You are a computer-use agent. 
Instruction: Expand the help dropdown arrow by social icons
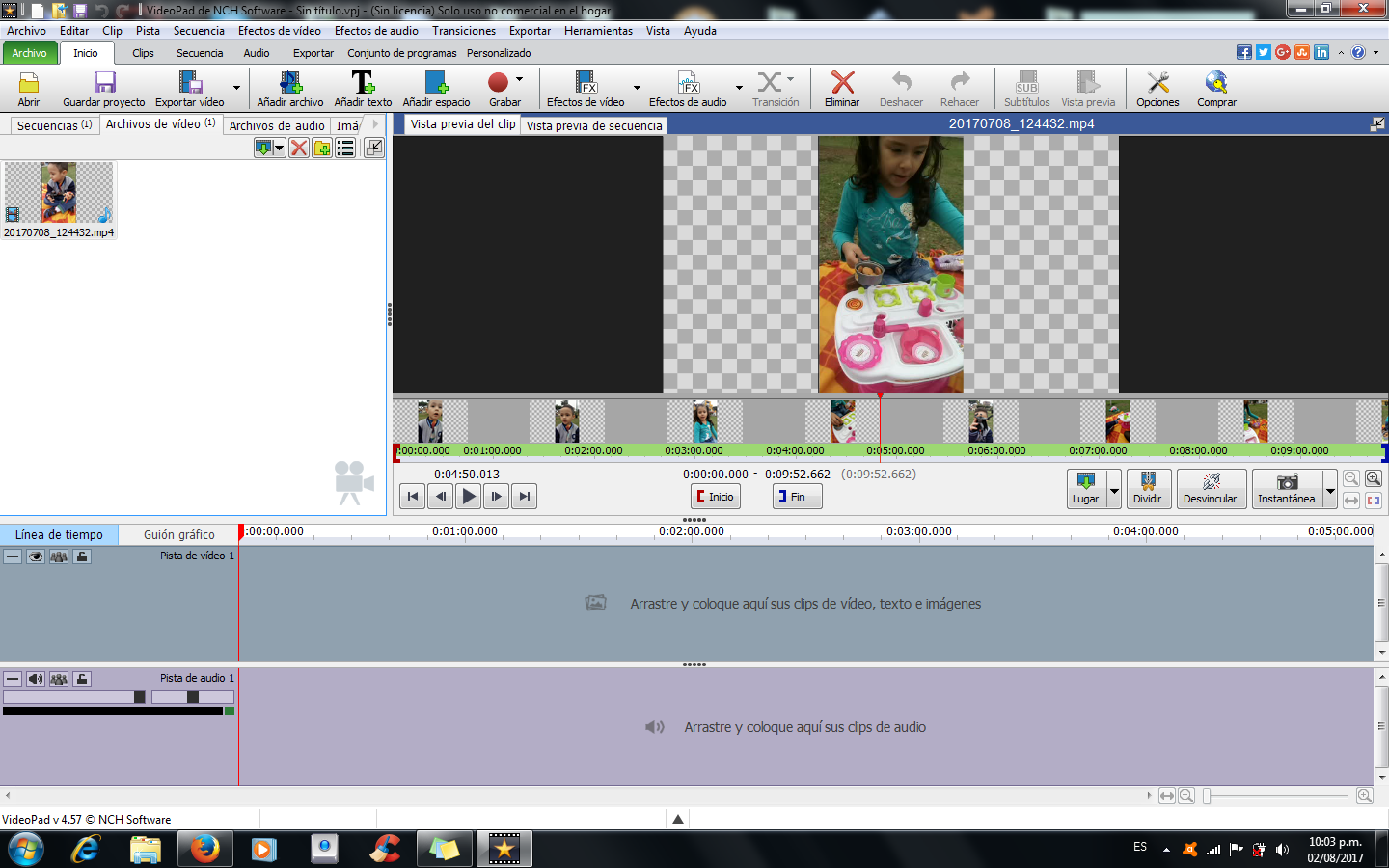coord(1375,52)
